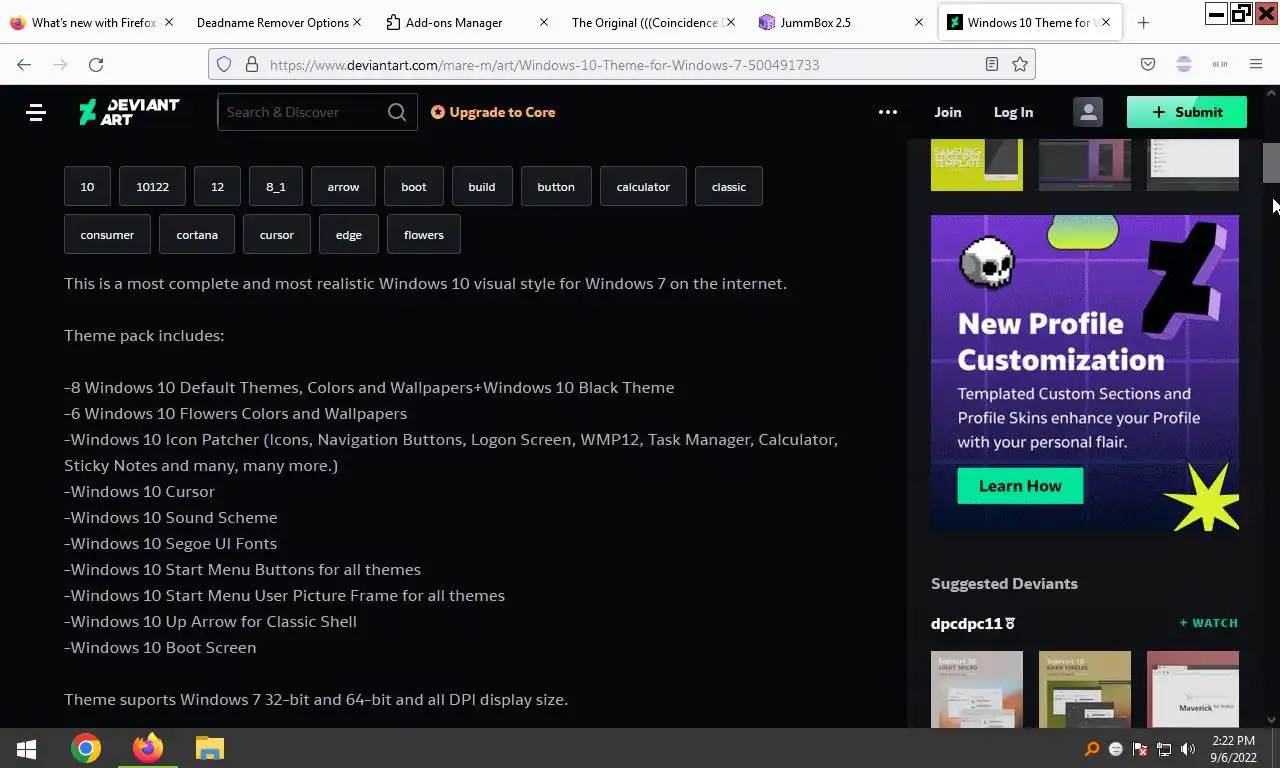Focus the URL address bar
1280x768 pixels.
coord(620,64)
